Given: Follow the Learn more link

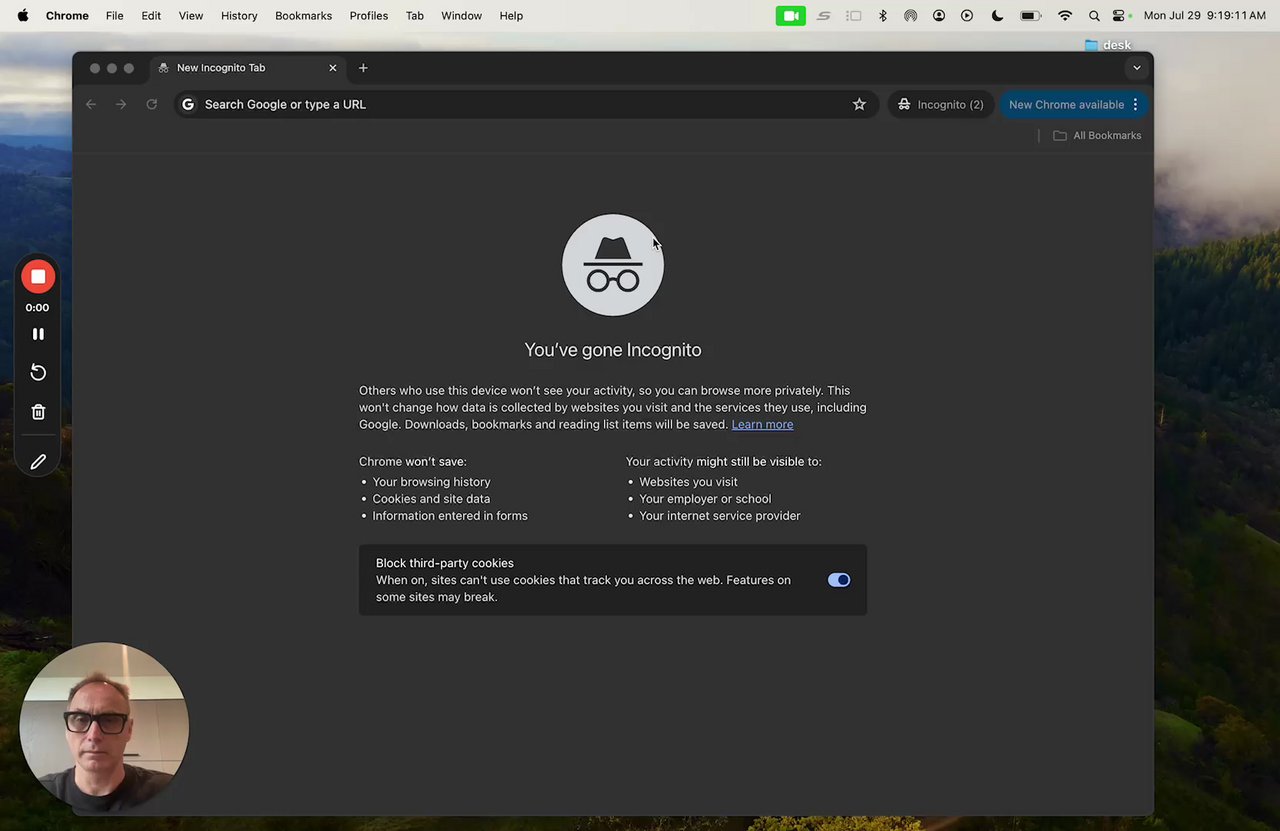Looking at the screenshot, I should (762, 424).
